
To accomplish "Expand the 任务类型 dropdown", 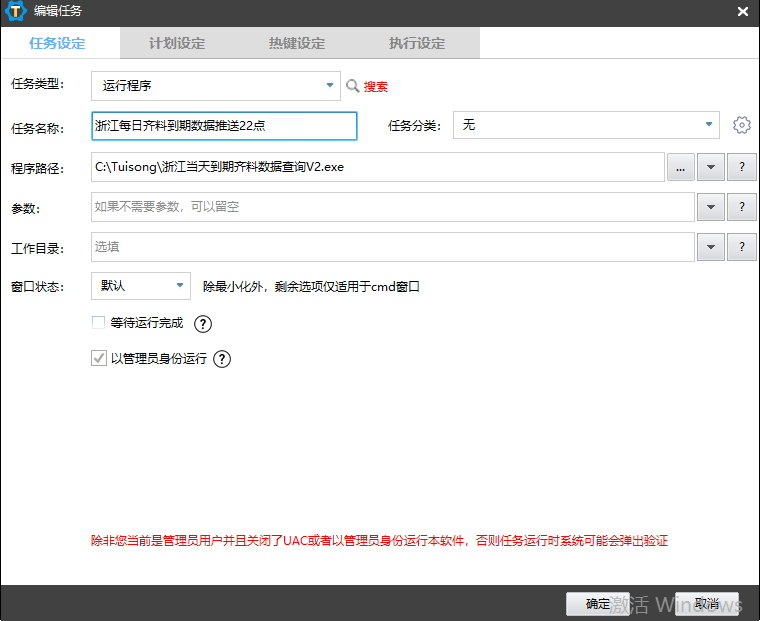I will click(330, 86).
